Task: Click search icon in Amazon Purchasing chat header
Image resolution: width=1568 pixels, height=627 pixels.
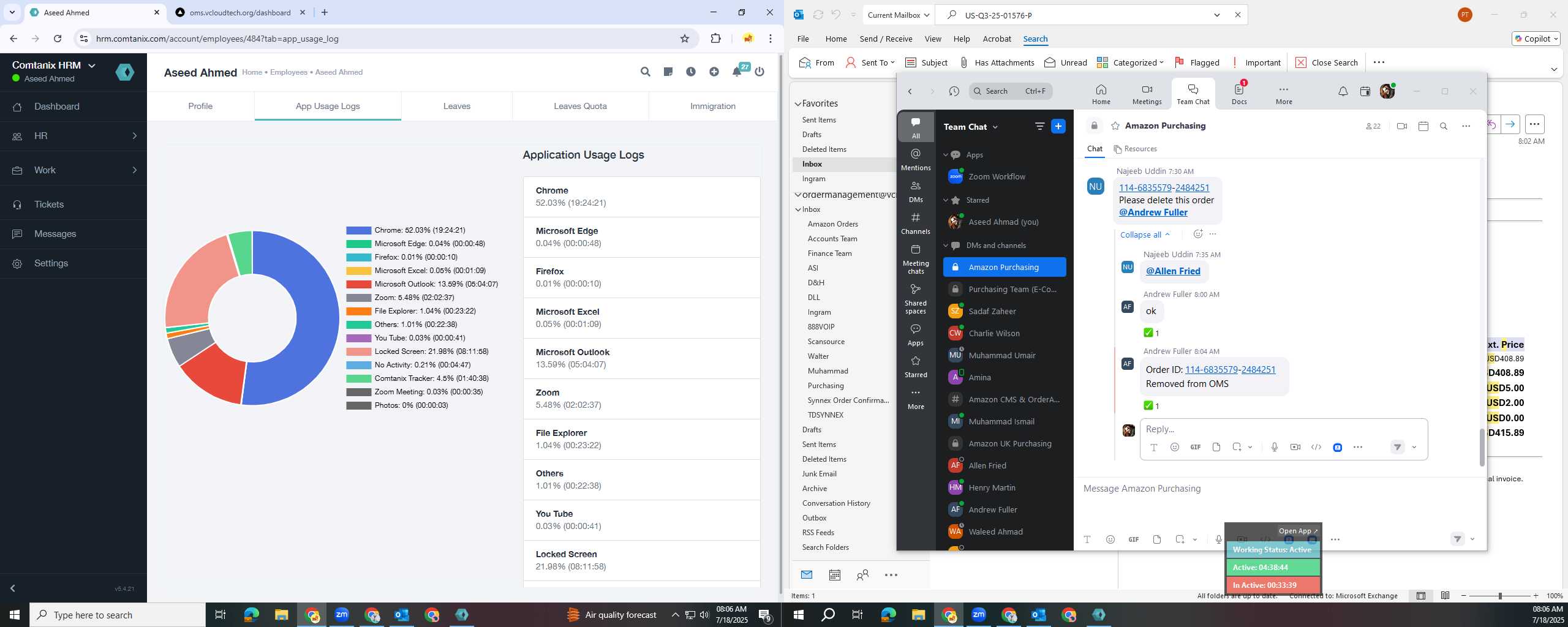Action: pos(1444,126)
